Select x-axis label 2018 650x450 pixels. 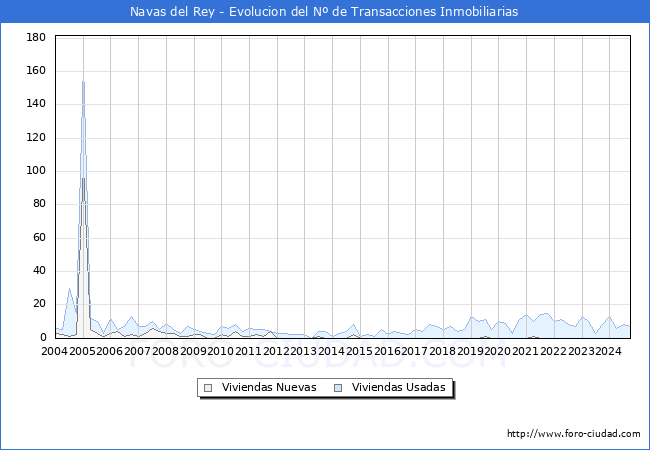pyautogui.click(x=443, y=351)
